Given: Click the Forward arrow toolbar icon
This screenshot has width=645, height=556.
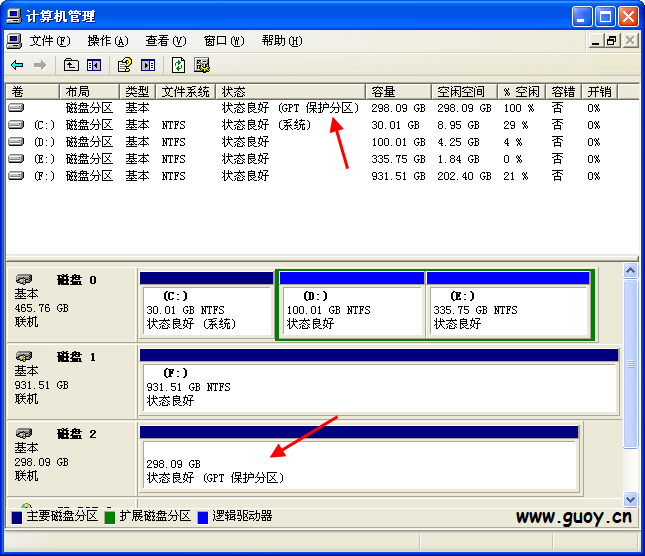Looking at the screenshot, I should tap(39, 65).
